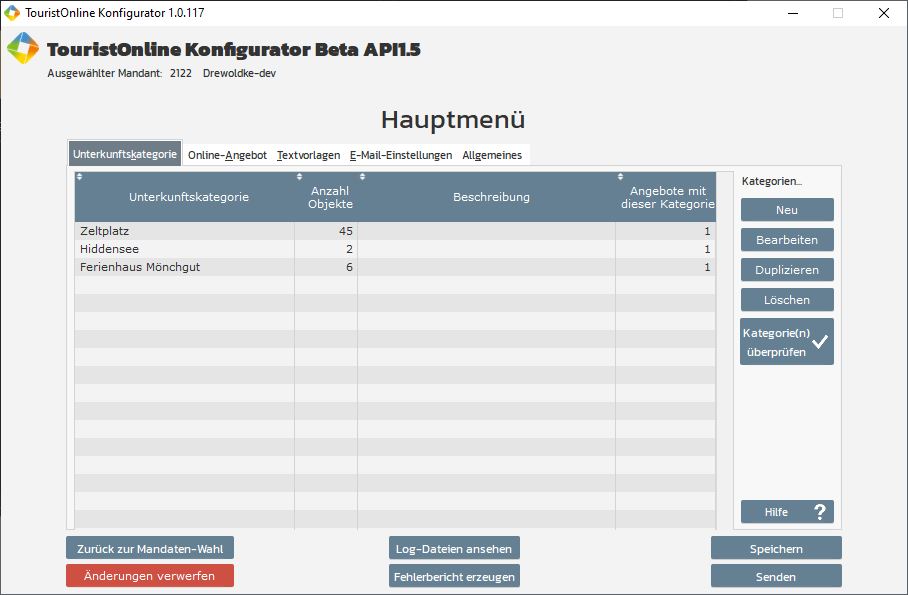The image size is (908, 595).
Task: Open Log-Dateien ansehen
Action: (x=454, y=548)
